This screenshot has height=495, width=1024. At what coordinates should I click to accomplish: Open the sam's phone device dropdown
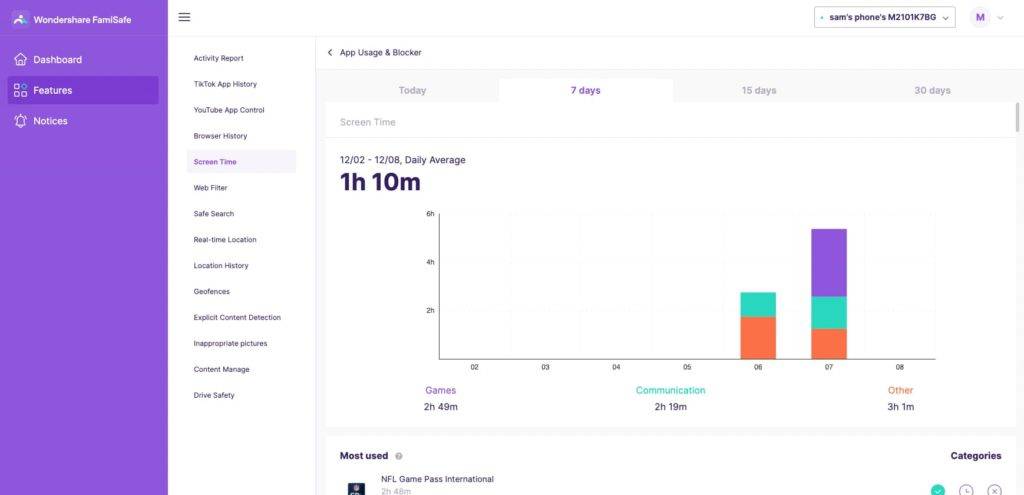click(884, 17)
